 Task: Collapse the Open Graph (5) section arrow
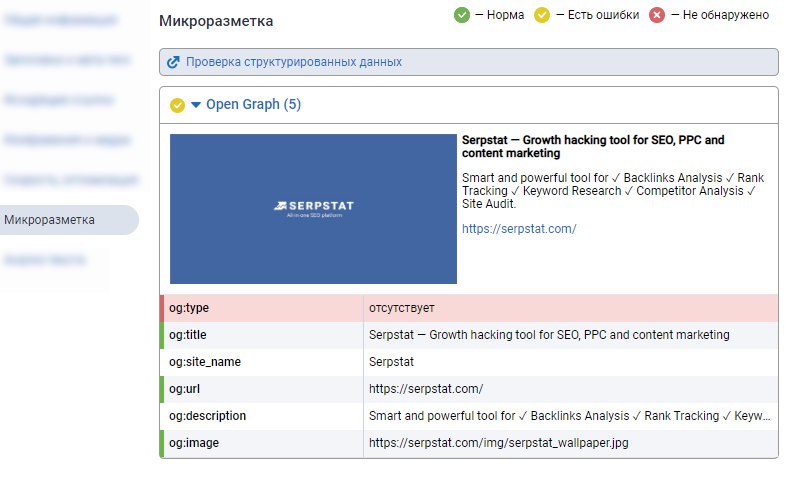(196, 105)
